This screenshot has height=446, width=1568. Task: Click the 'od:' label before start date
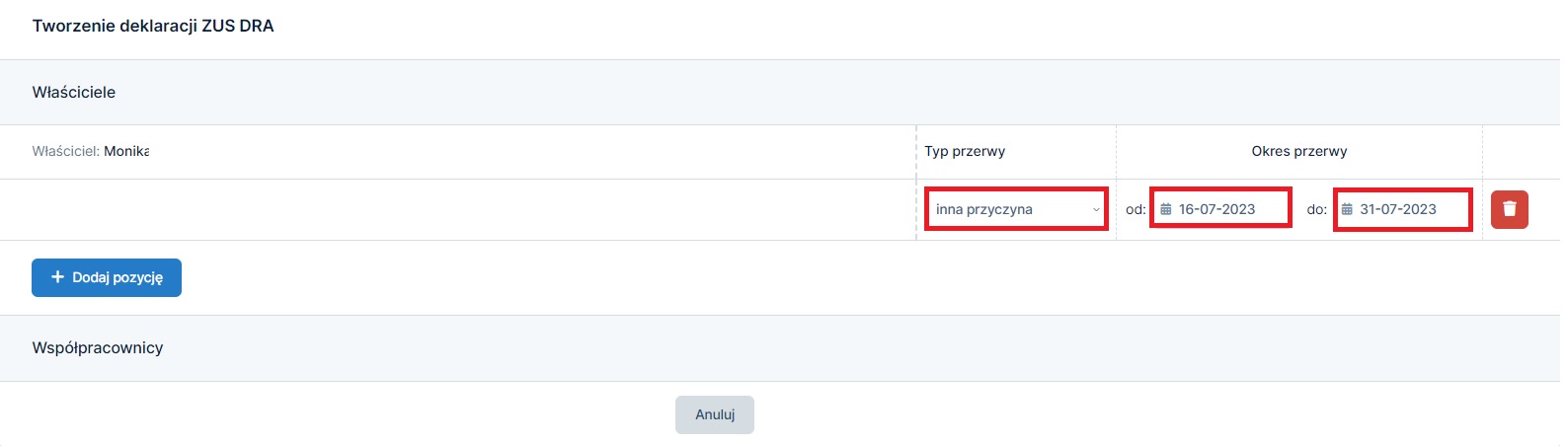[1136, 209]
